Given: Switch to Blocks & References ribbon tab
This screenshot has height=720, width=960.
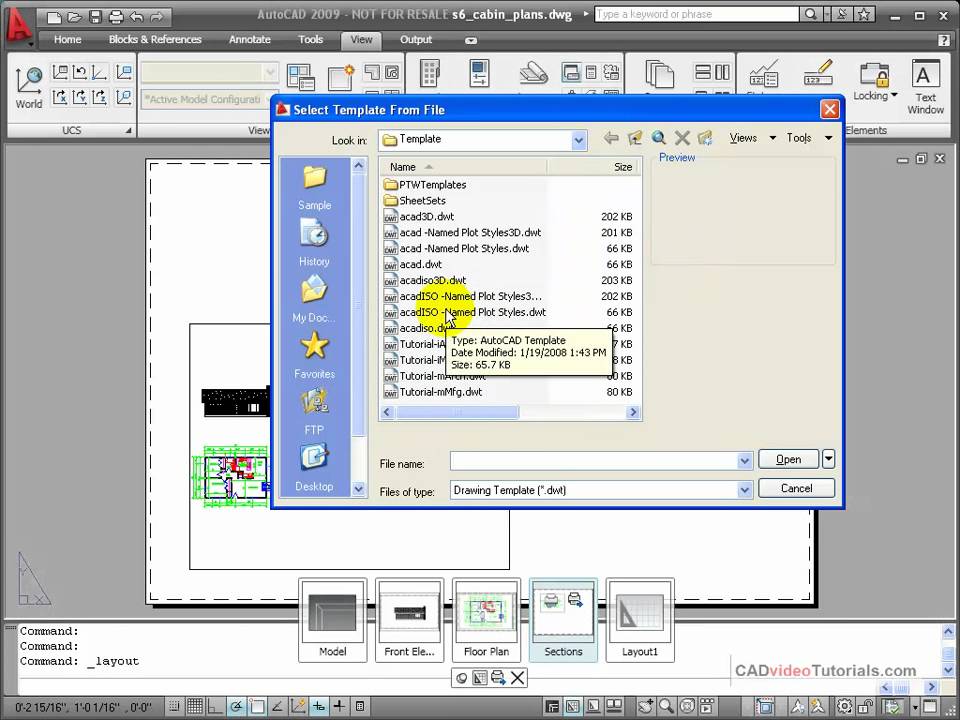Looking at the screenshot, I should 155,40.
